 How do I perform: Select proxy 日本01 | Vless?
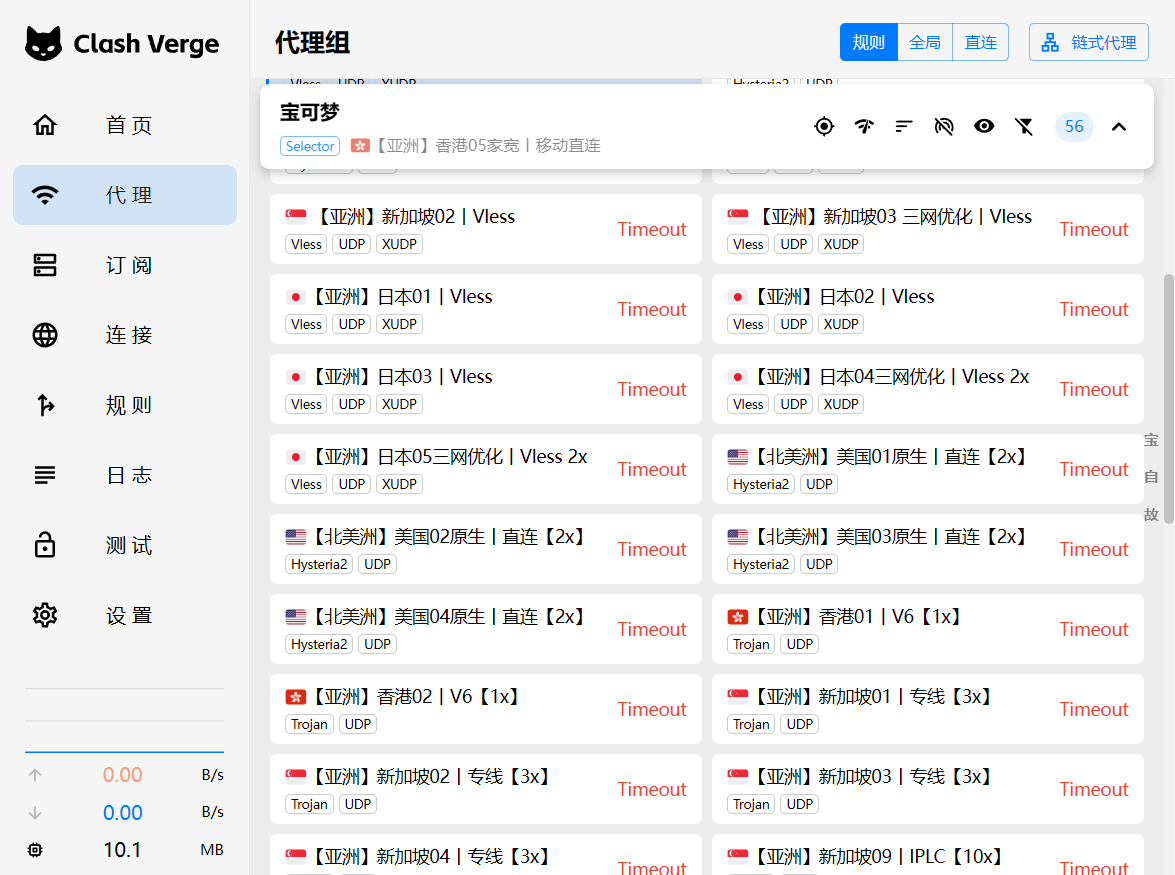click(x=486, y=309)
